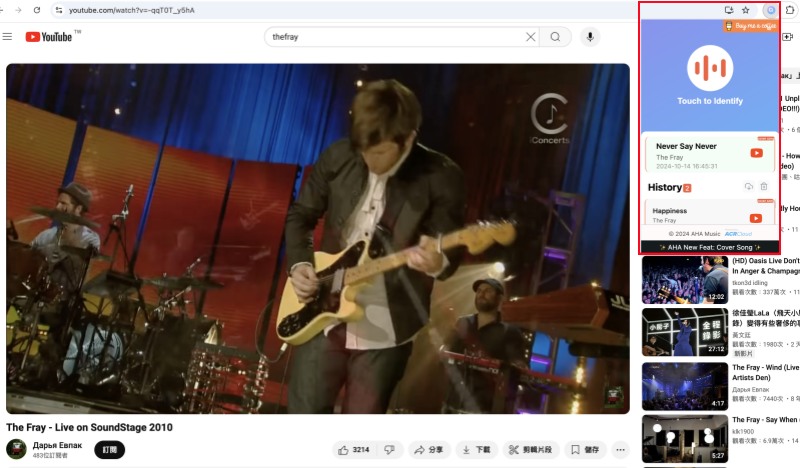800x468 pixels.
Task: Open Buy me a coffee link
Action: pyautogui.click(x=751, y=26)
